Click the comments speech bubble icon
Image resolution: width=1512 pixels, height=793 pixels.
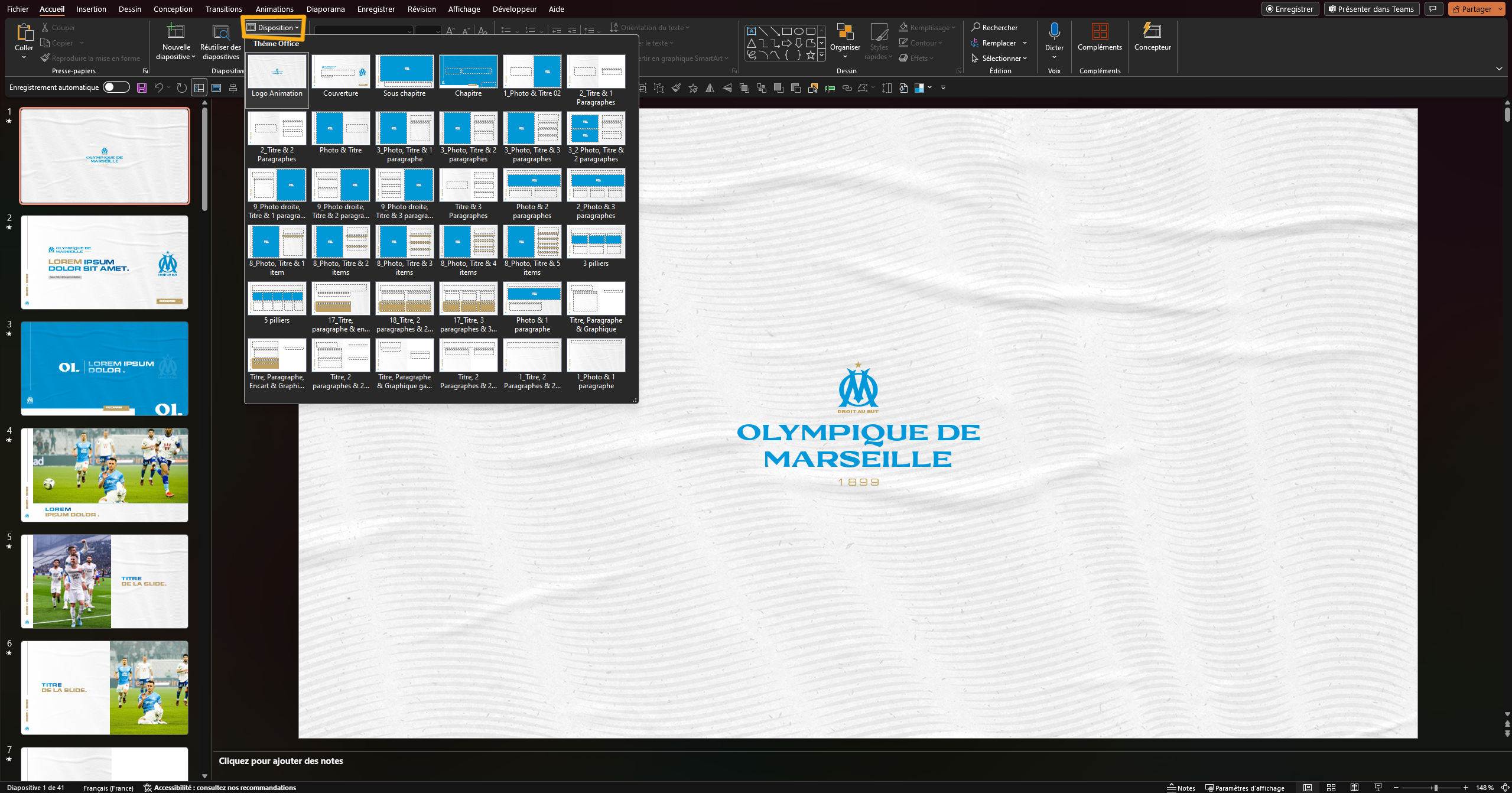coord(1434,9)
